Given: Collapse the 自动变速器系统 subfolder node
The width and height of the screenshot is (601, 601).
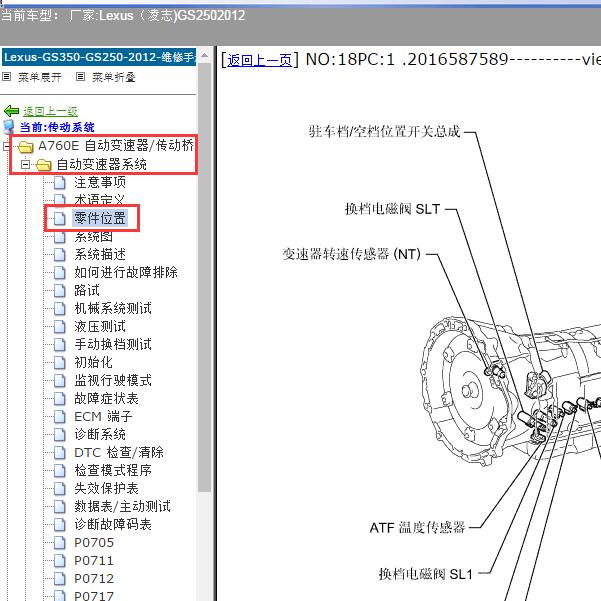Looking at the screenshot, I should point(25,165).
